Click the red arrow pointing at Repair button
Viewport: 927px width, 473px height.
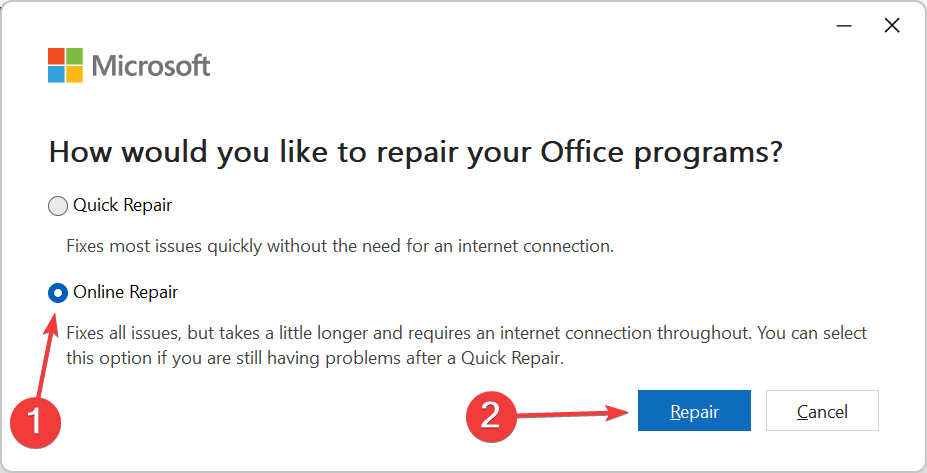572,414
